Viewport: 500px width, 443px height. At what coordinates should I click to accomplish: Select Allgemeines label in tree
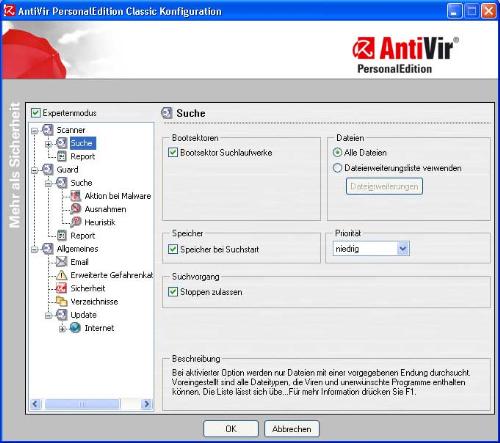click(x=77, y=249)
